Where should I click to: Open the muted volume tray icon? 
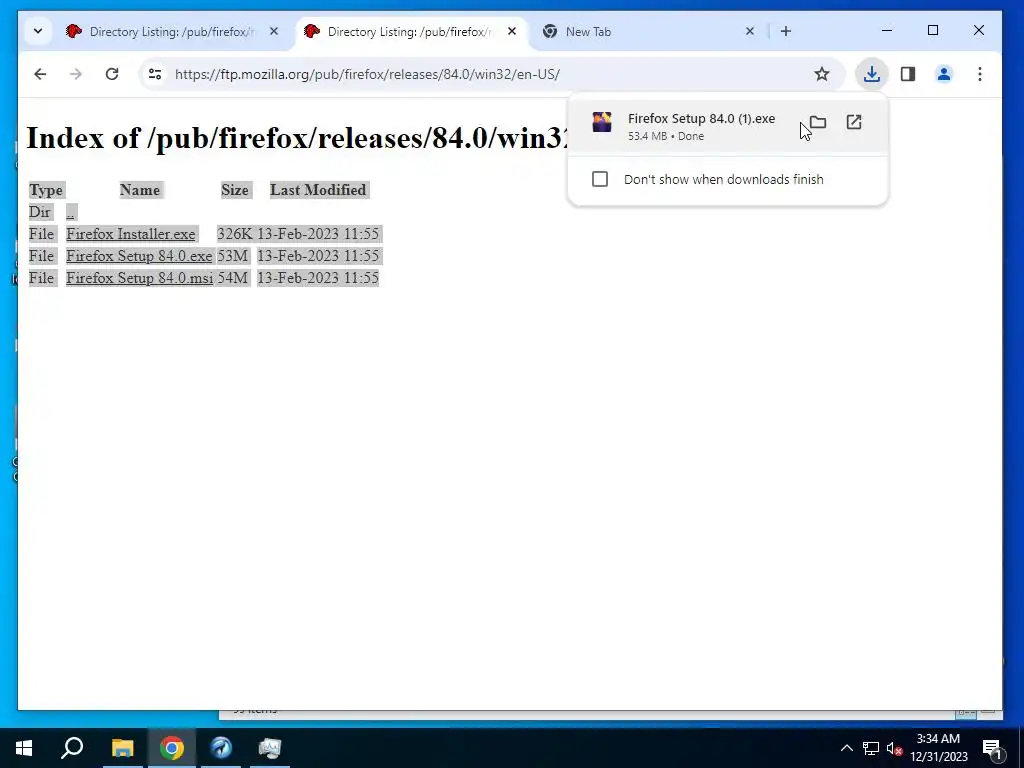894,748
